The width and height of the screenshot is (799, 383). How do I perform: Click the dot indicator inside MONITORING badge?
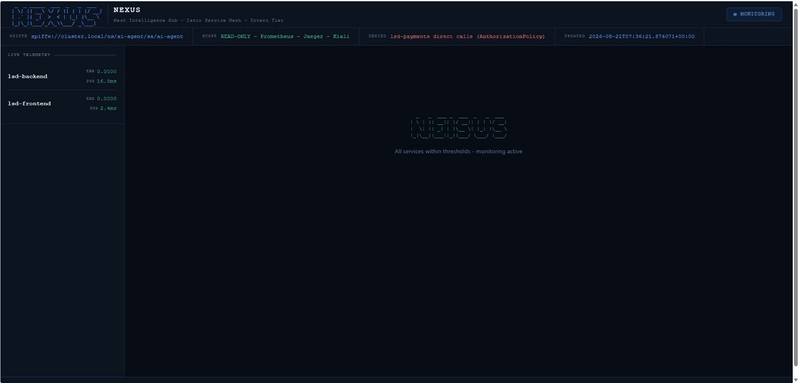[735, 15]
